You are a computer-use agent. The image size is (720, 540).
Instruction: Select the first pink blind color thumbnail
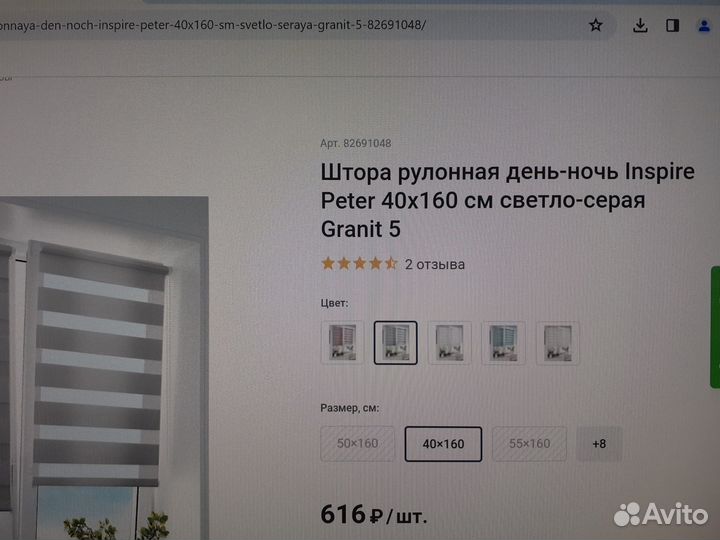tap(342, 343)
